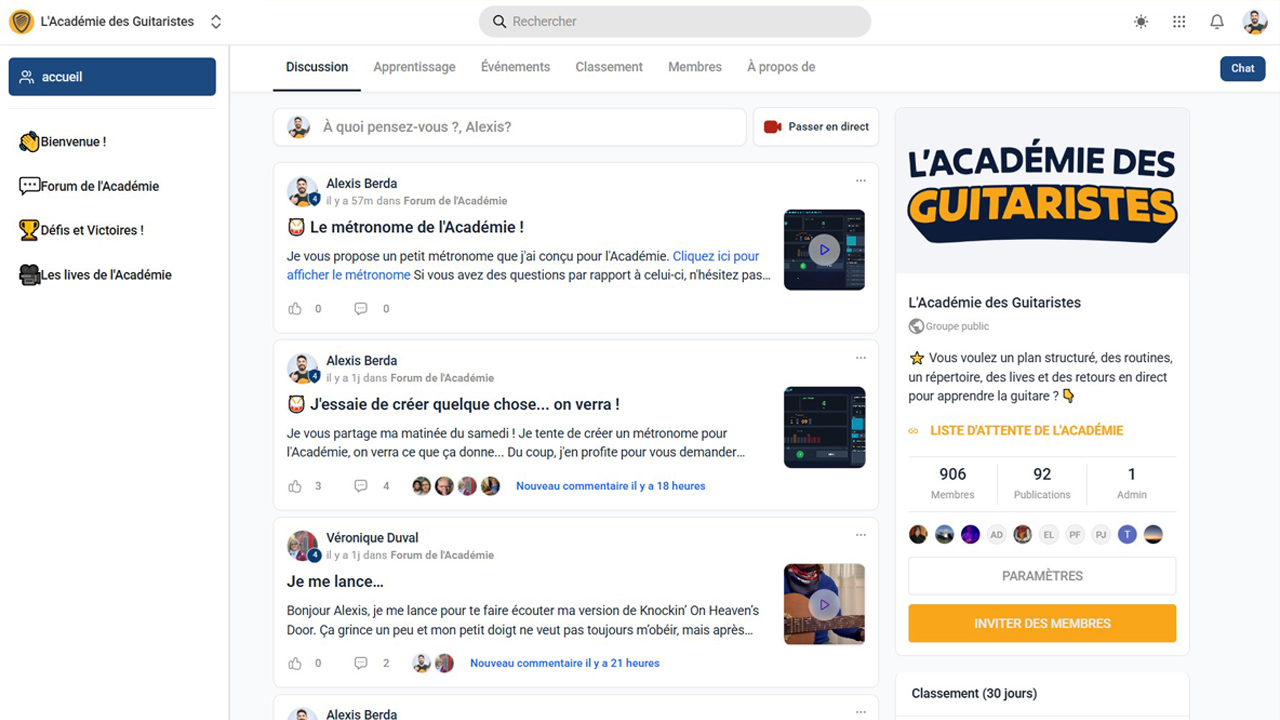Click the profile avatar in top bar

tap(1255, 21)
